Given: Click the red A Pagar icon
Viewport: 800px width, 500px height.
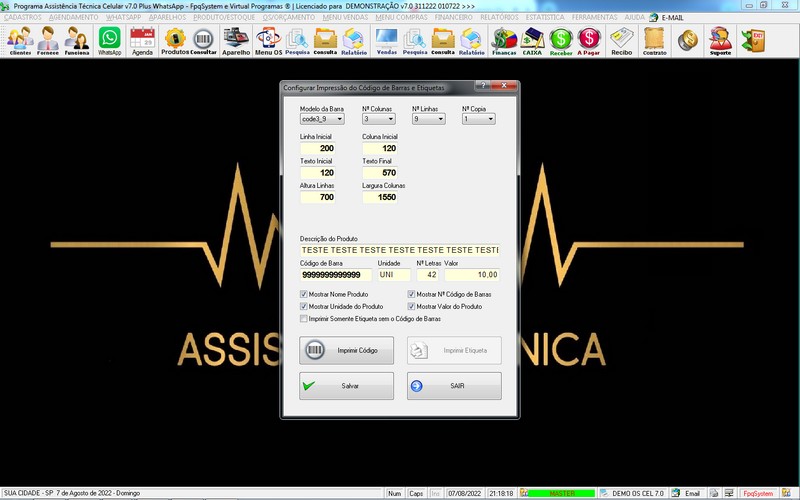Looking at the screenshot, I should tap(589, 41).
